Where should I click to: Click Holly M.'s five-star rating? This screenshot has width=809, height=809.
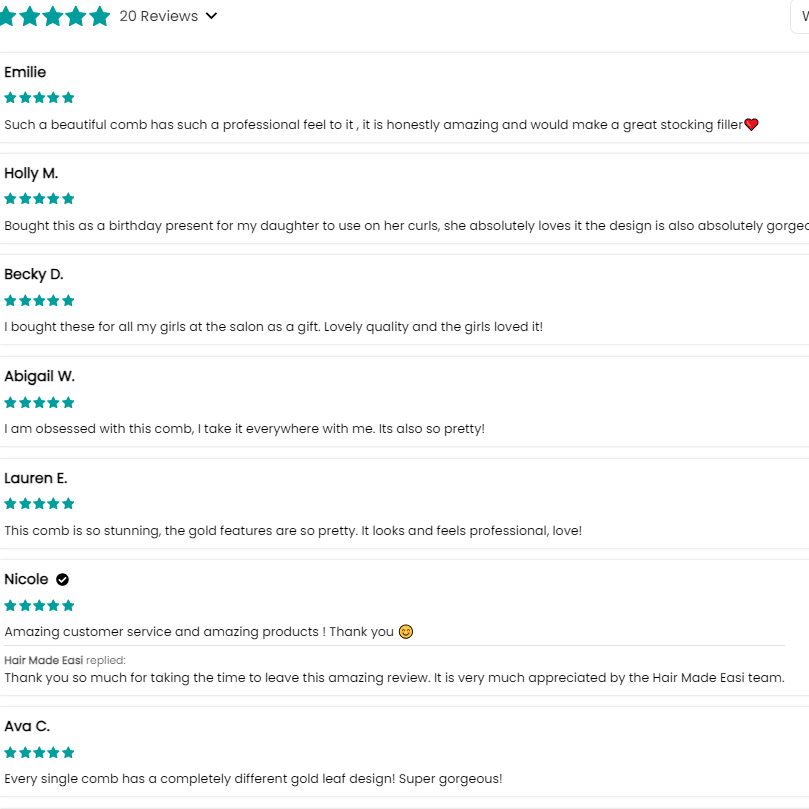(39, 199)
